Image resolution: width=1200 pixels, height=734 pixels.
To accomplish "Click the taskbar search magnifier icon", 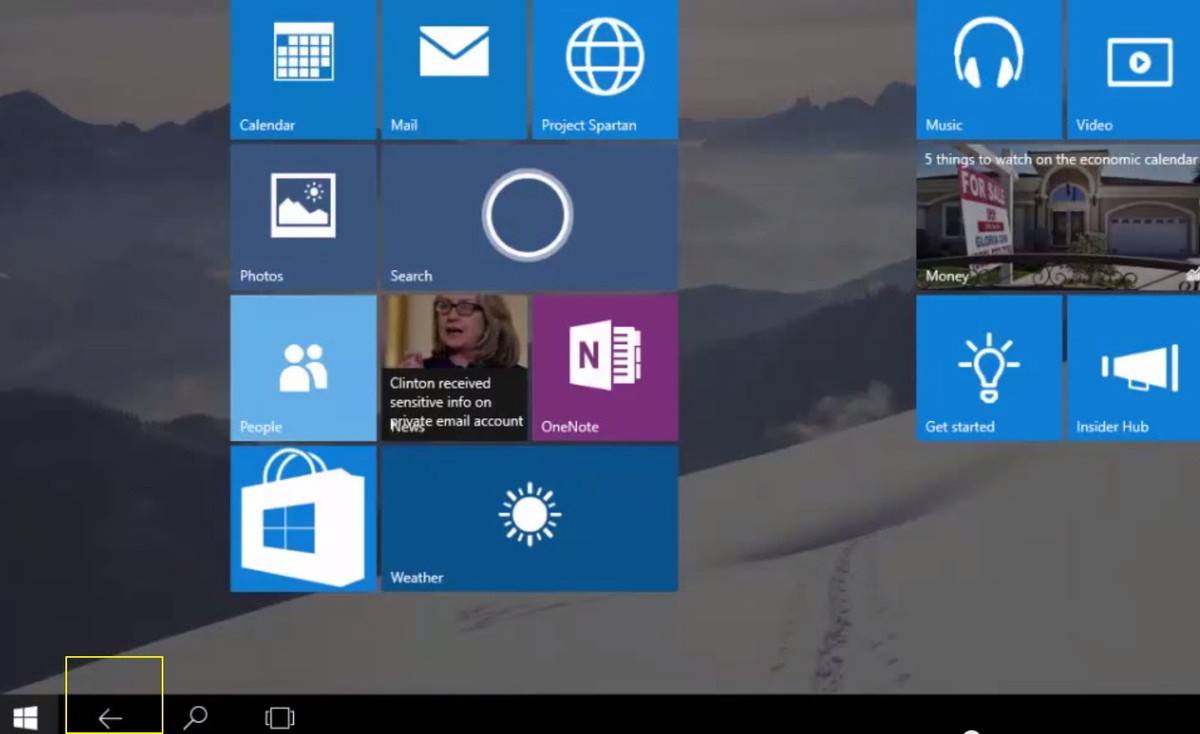I will click(196, 717).
